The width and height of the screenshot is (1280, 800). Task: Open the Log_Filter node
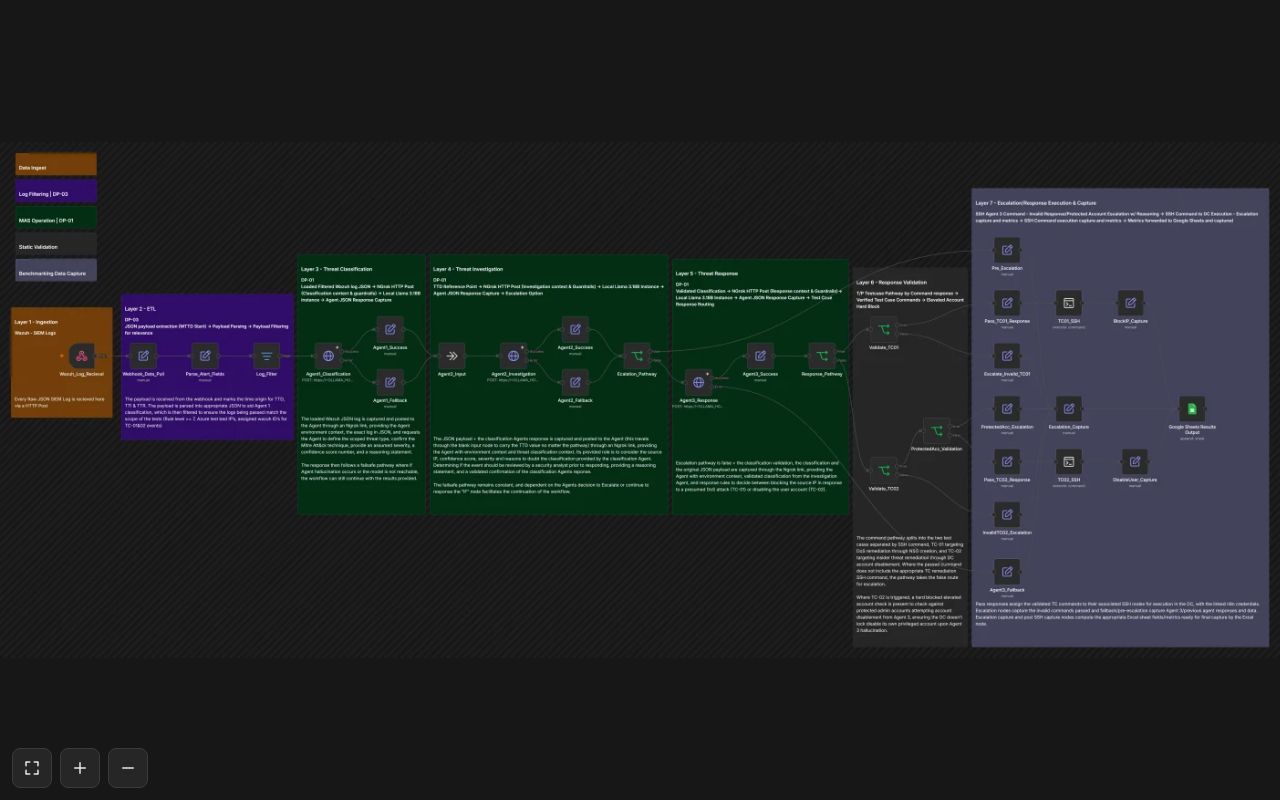267,355
